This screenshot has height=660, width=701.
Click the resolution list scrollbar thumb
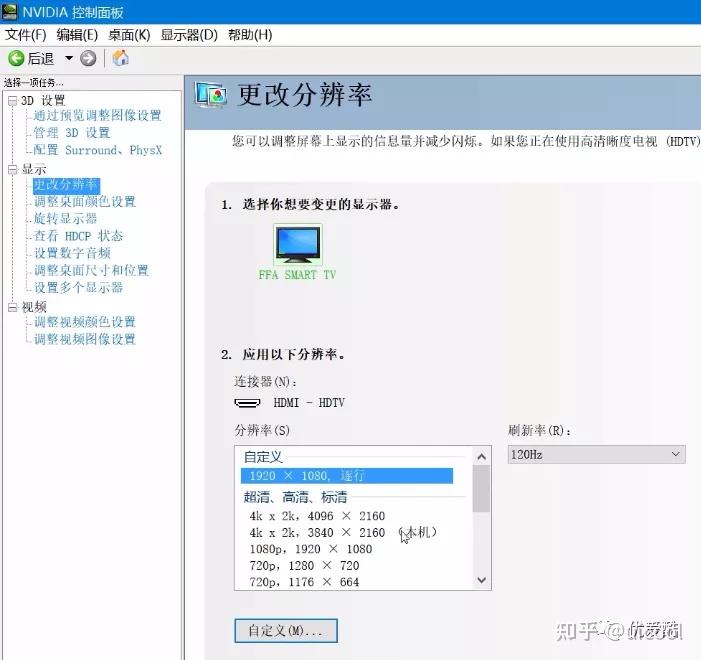[481, 489]
